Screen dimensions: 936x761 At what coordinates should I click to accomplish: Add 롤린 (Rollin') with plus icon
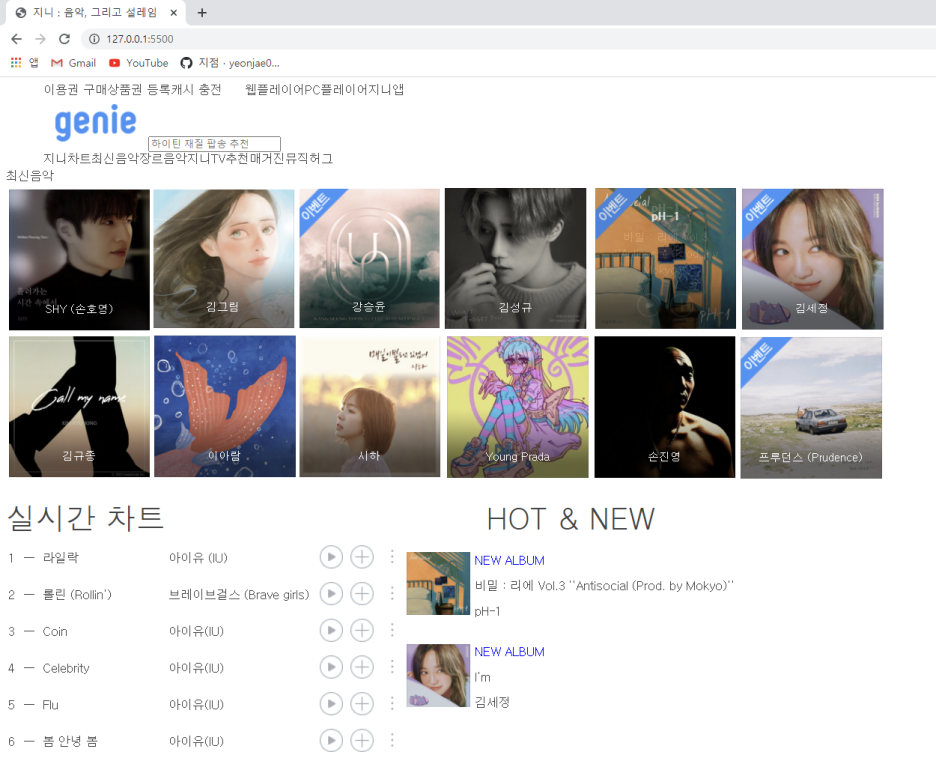362,593
